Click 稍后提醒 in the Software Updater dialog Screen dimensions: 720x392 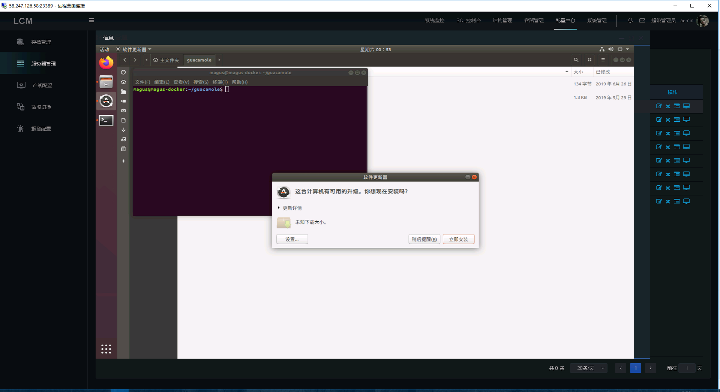[424, 239]
